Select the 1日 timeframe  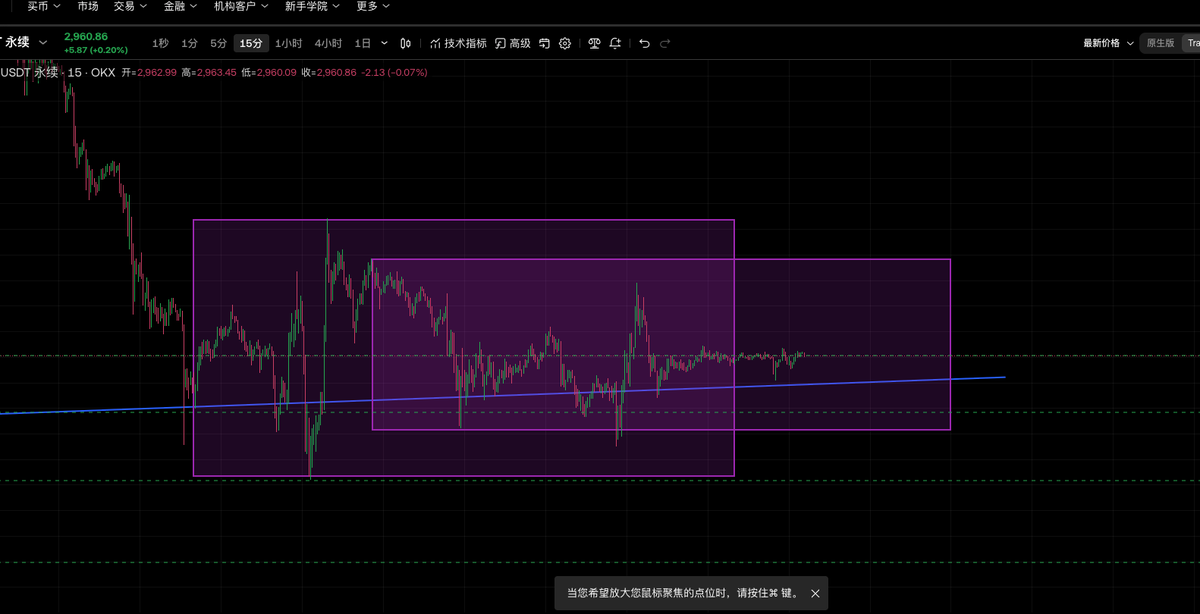coord(363,43)
